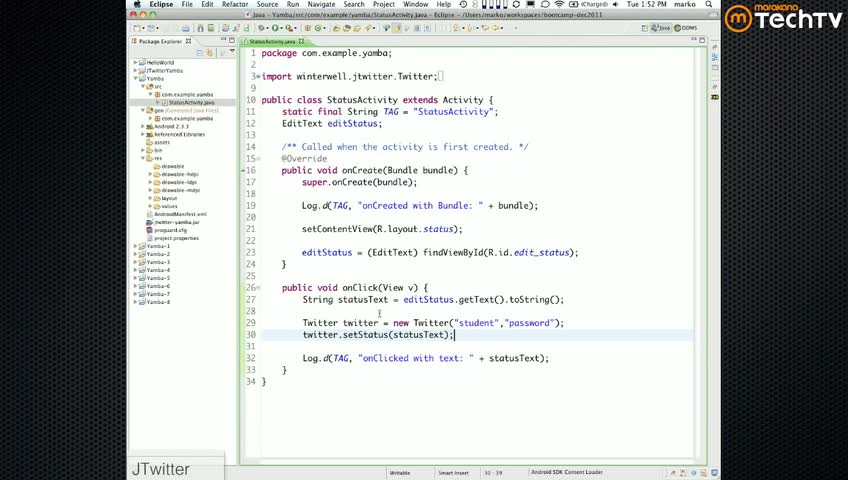Select the StatusActivity.java editor tab
This screenshot has width=848, height=480.
(x=272, y=42)
